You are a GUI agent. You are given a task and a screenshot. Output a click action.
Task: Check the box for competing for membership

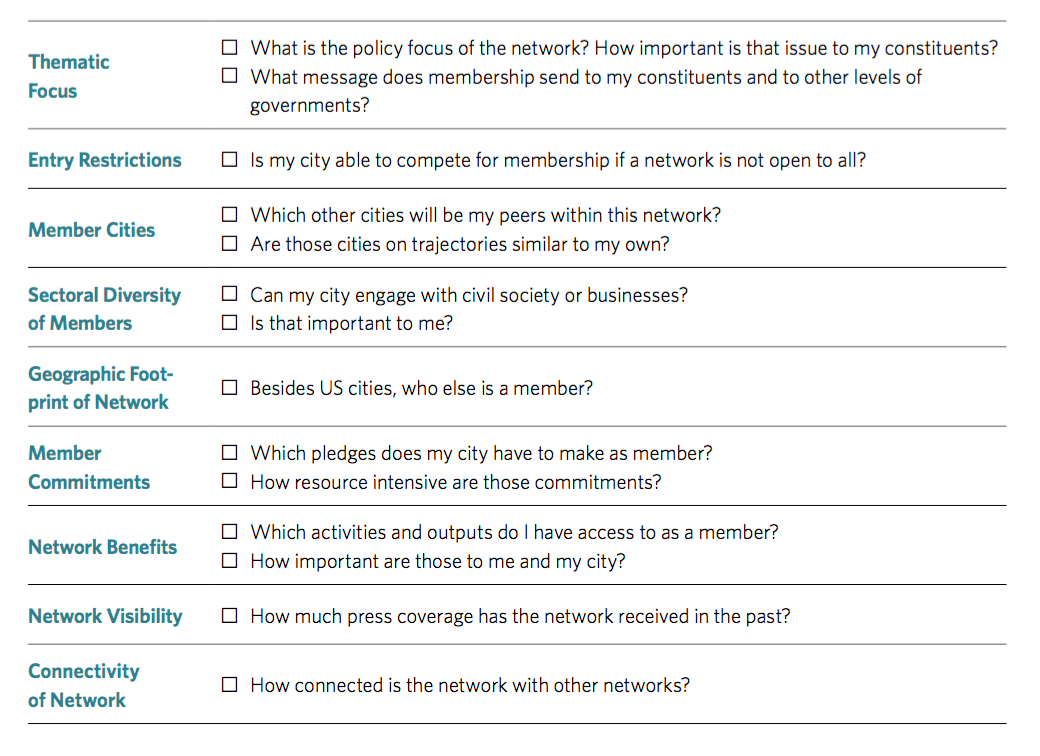(229, 159)
